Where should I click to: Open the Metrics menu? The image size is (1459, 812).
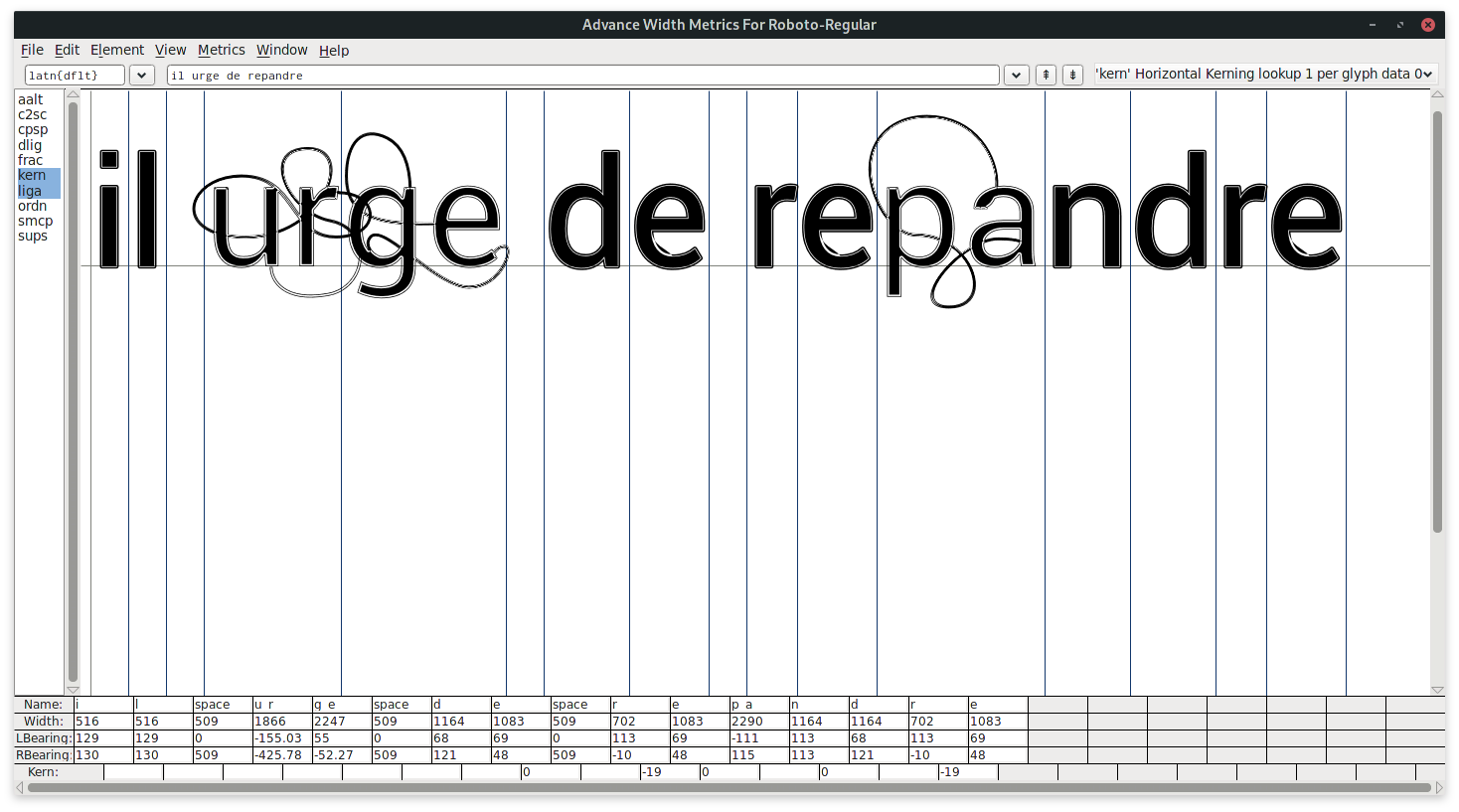tap(221, 50)
